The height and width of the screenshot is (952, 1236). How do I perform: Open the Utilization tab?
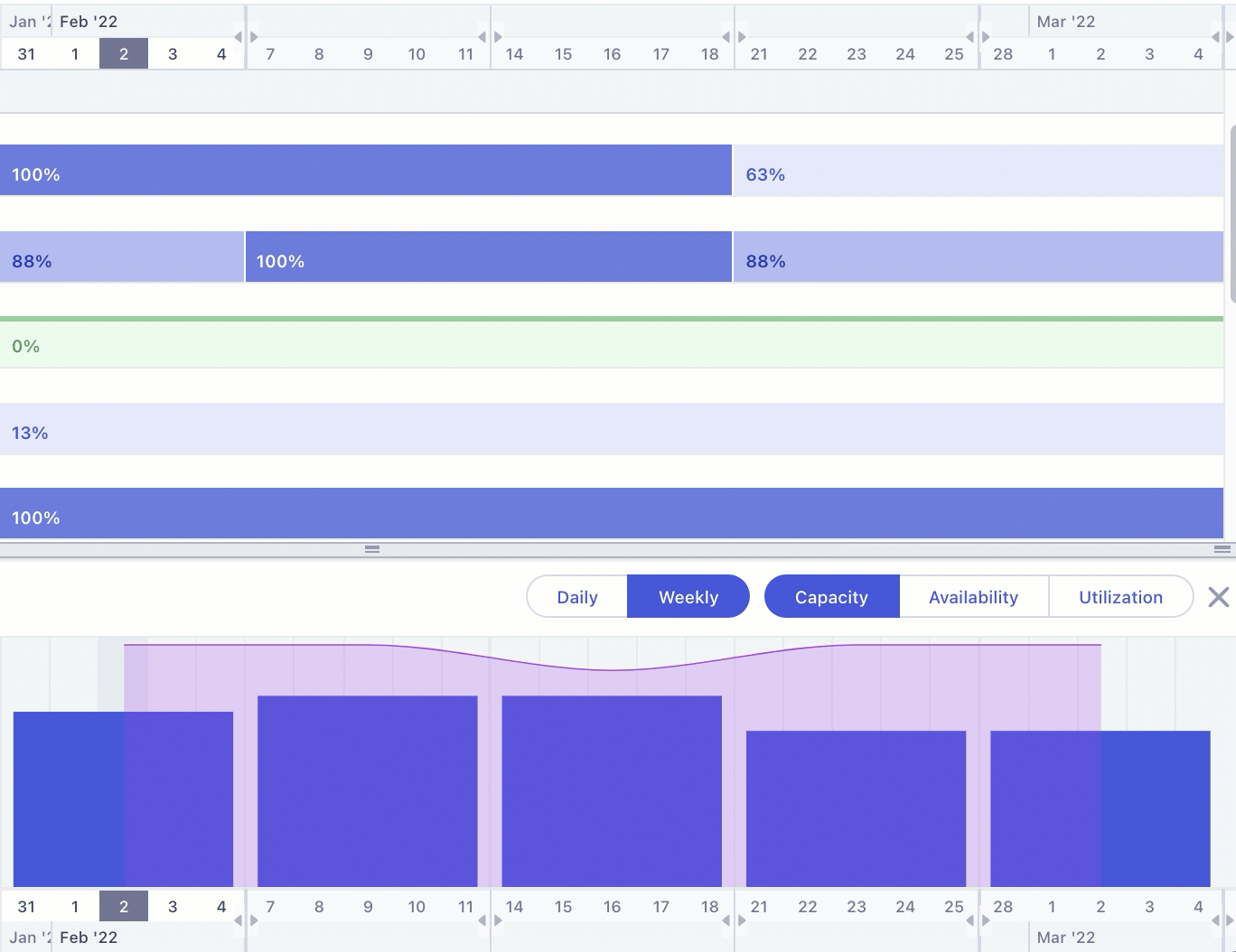pyautogui.click(x=1120, y=597)
